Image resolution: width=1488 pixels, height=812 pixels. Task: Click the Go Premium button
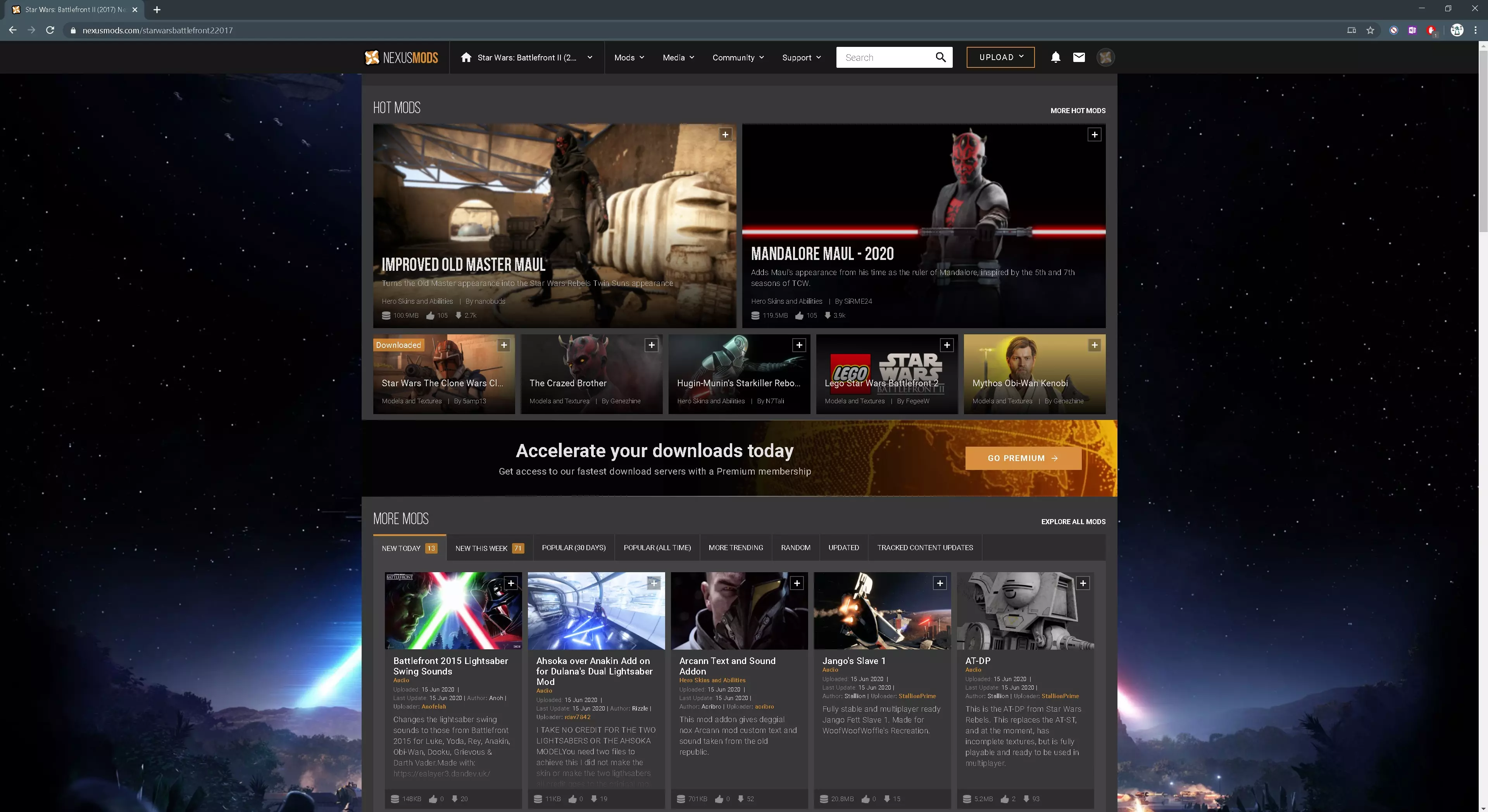pos(1023,458)
